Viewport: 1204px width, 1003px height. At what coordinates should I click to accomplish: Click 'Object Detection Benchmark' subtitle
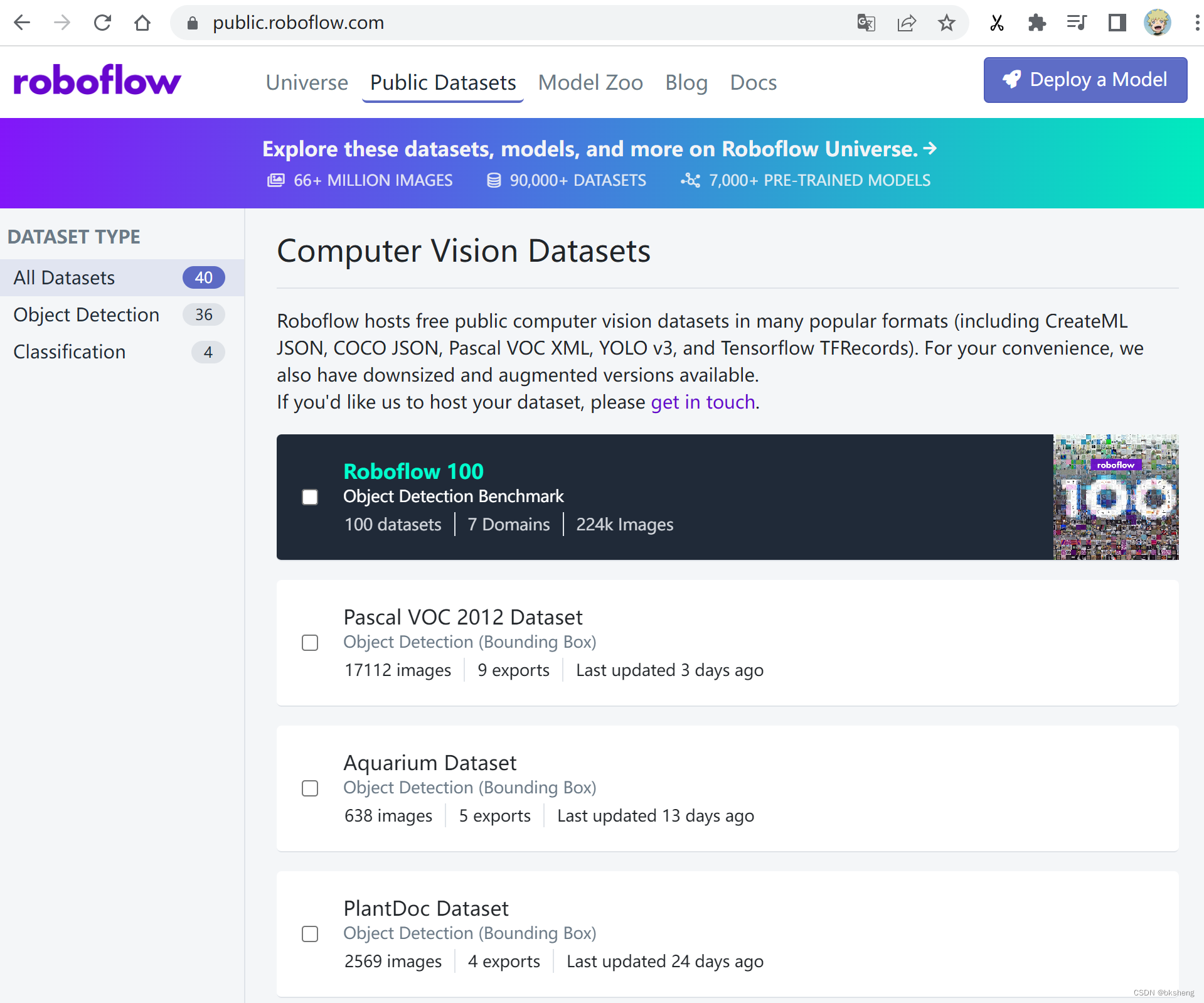pyautogui.click(x=454, y=496)
